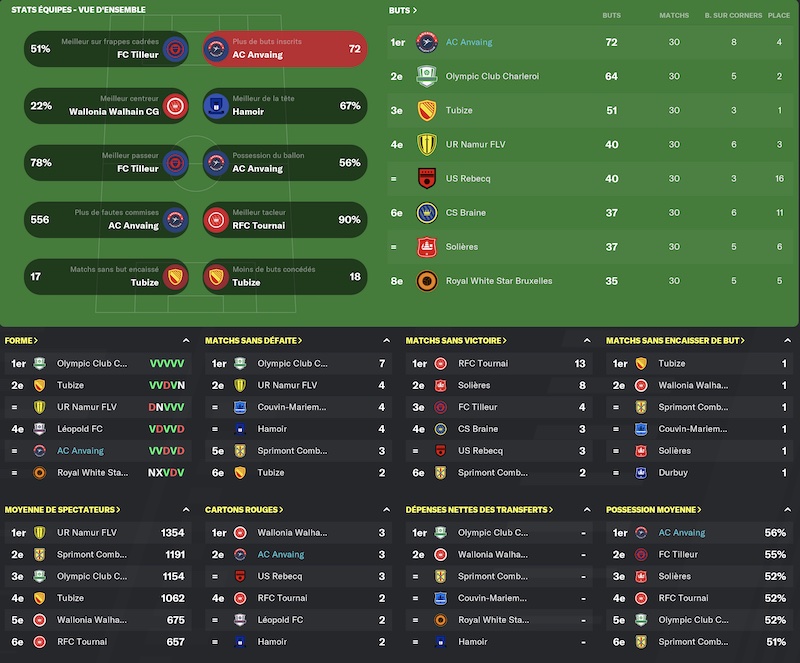Open the Buts detailed stats
Image resolution: width=800 pixels, height=663 pixels.
pyautogui.click(x=403, y=10)
